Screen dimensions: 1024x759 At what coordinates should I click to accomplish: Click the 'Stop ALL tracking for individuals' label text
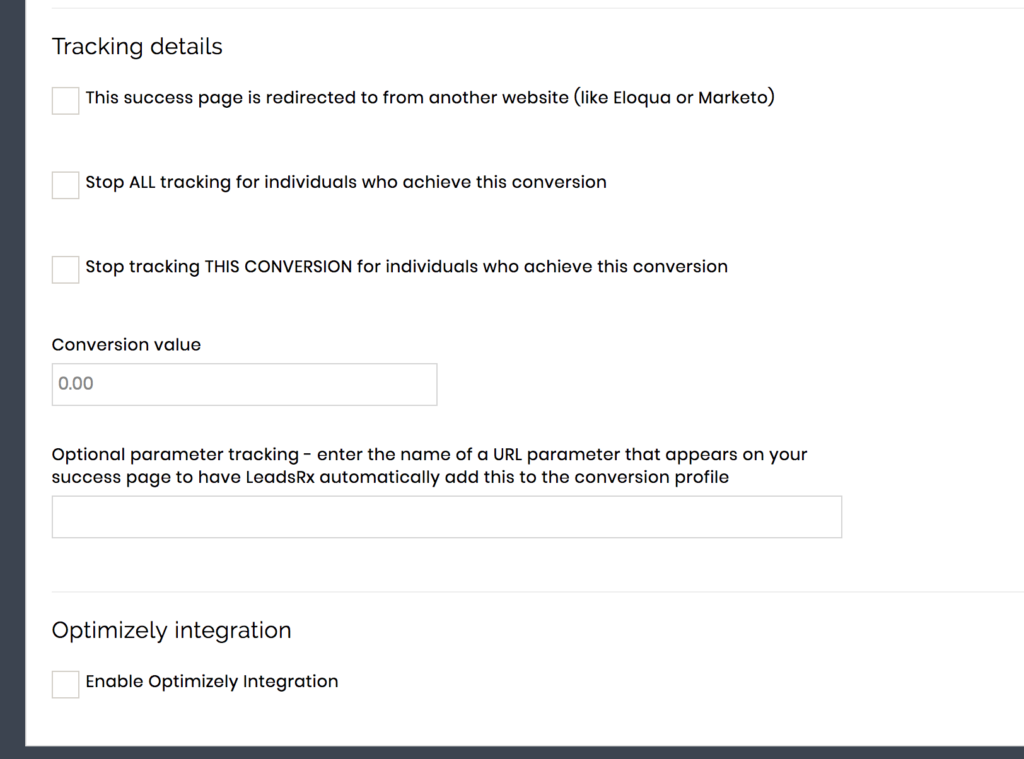coord(345,182)
